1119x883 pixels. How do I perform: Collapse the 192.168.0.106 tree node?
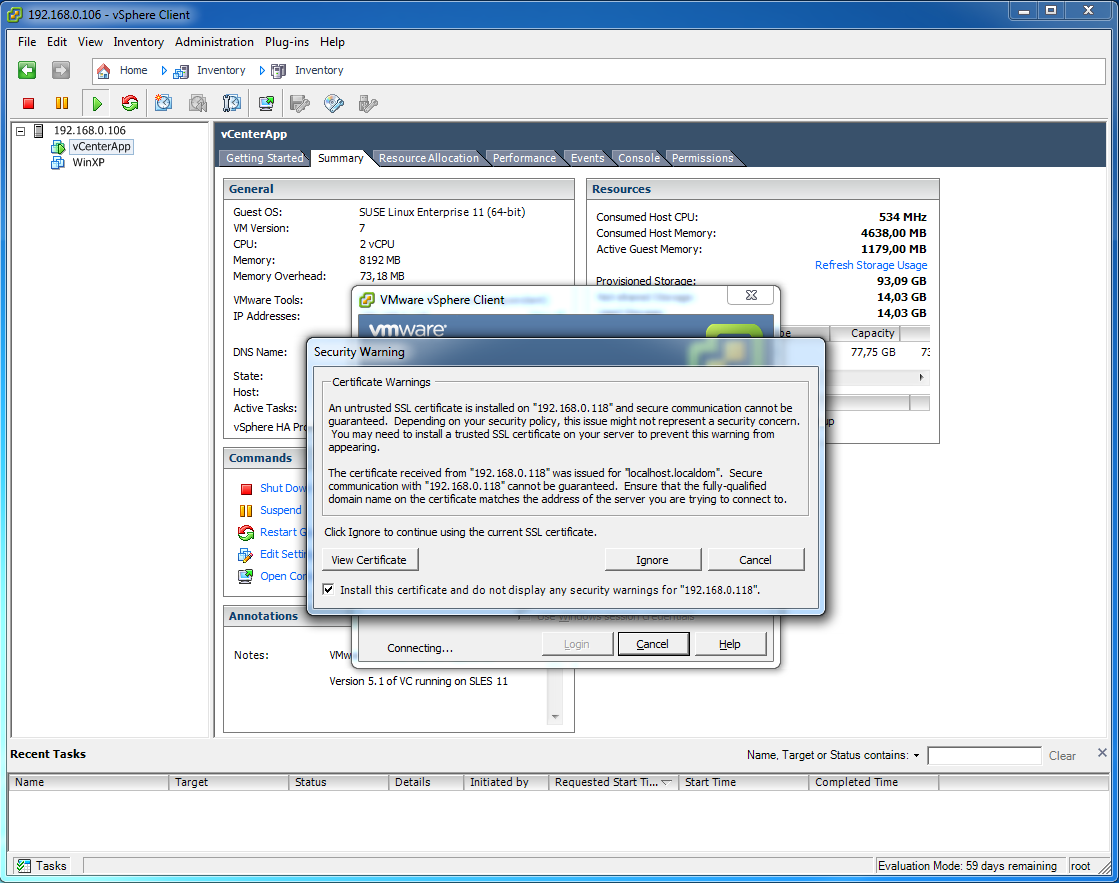click(x=21, y=131)
